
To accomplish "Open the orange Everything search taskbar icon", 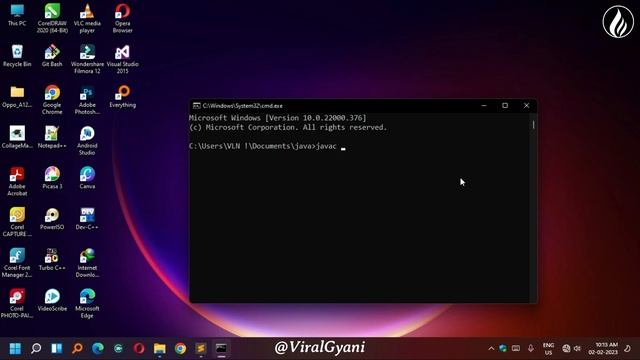I will pyautogui.click(x=77, y=349).
